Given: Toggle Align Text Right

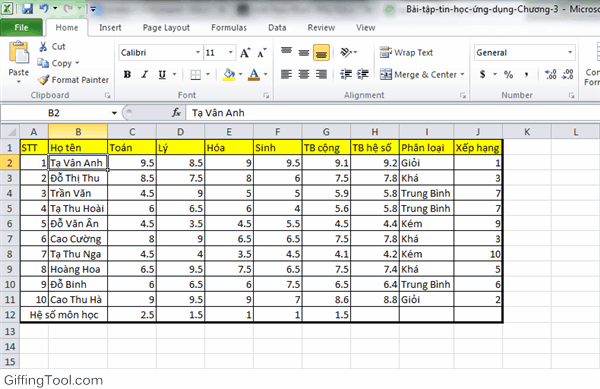Looking at the screenshot, I should [321, 74].
